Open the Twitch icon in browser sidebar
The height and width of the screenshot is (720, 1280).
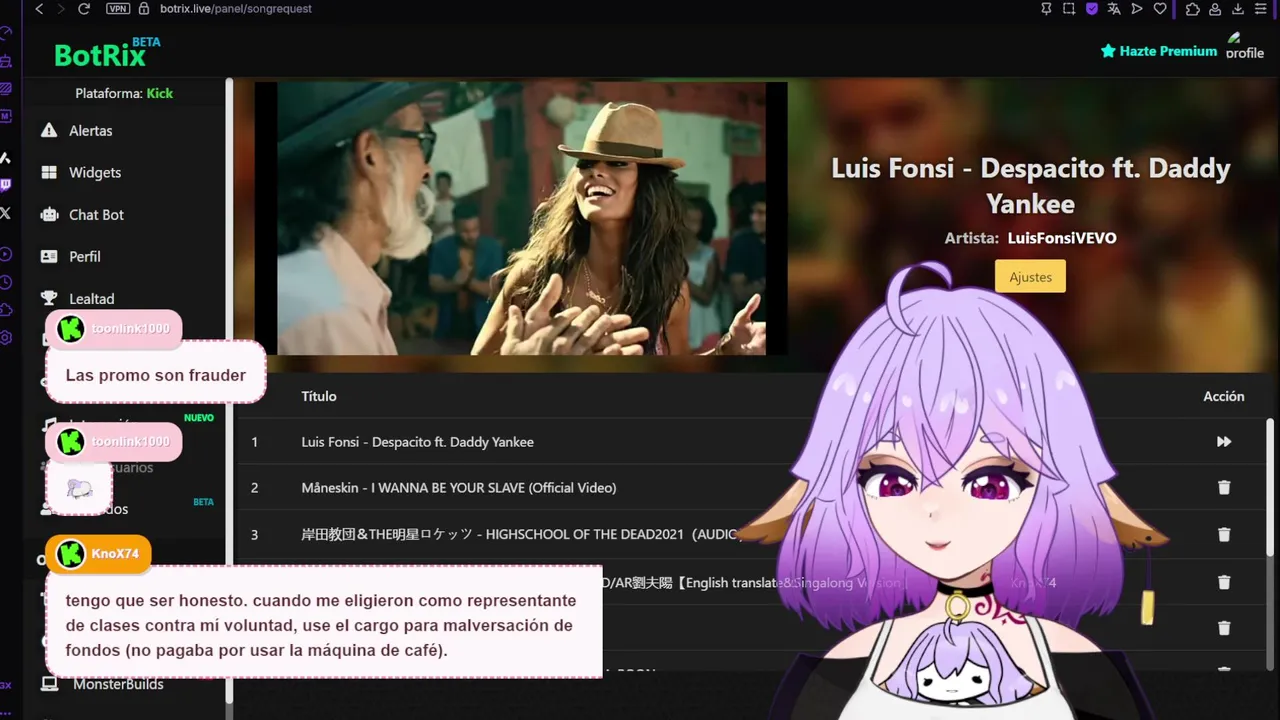(x=6, y=185)
